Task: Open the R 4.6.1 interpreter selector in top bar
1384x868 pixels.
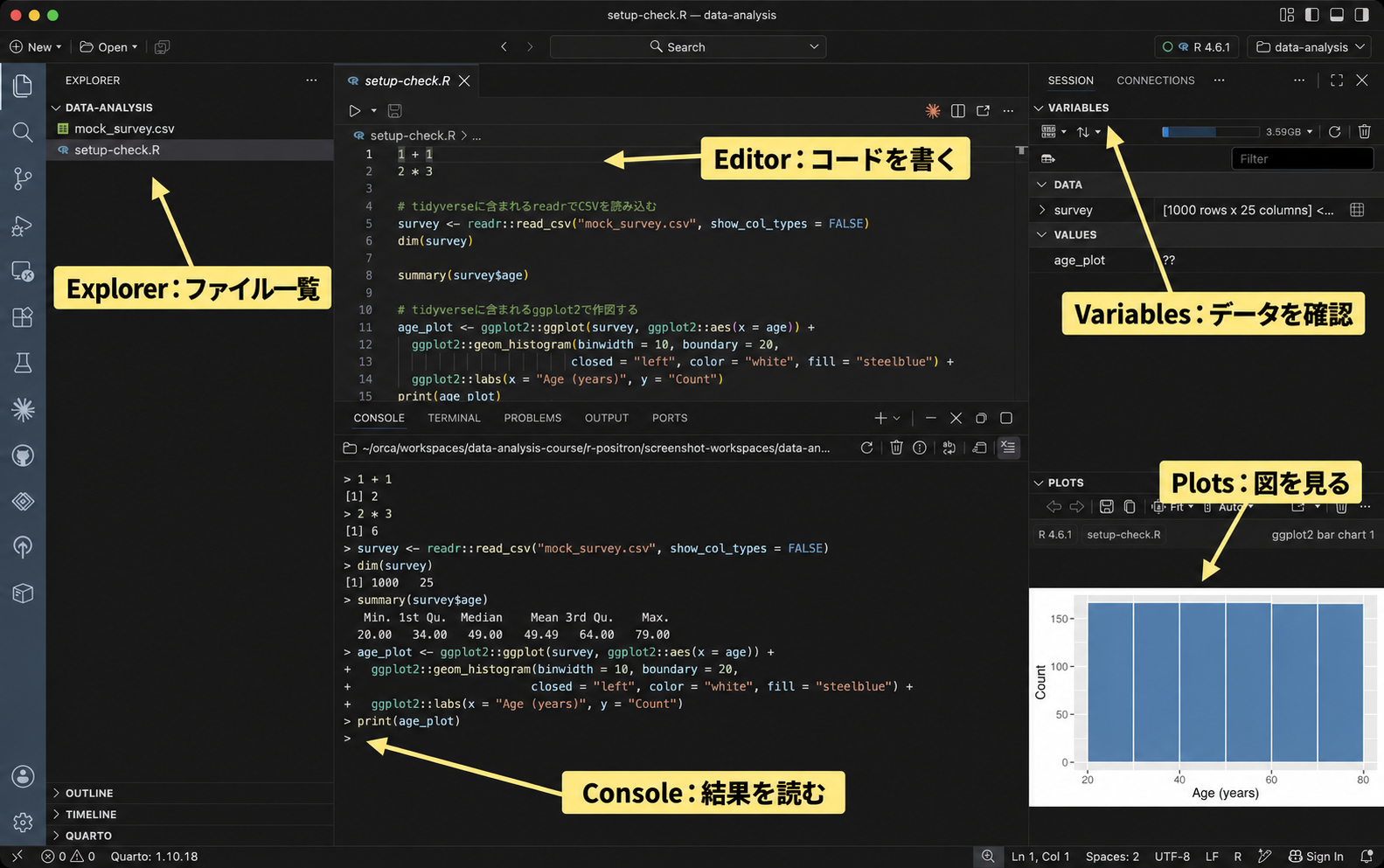Action: click(1196, 47)
